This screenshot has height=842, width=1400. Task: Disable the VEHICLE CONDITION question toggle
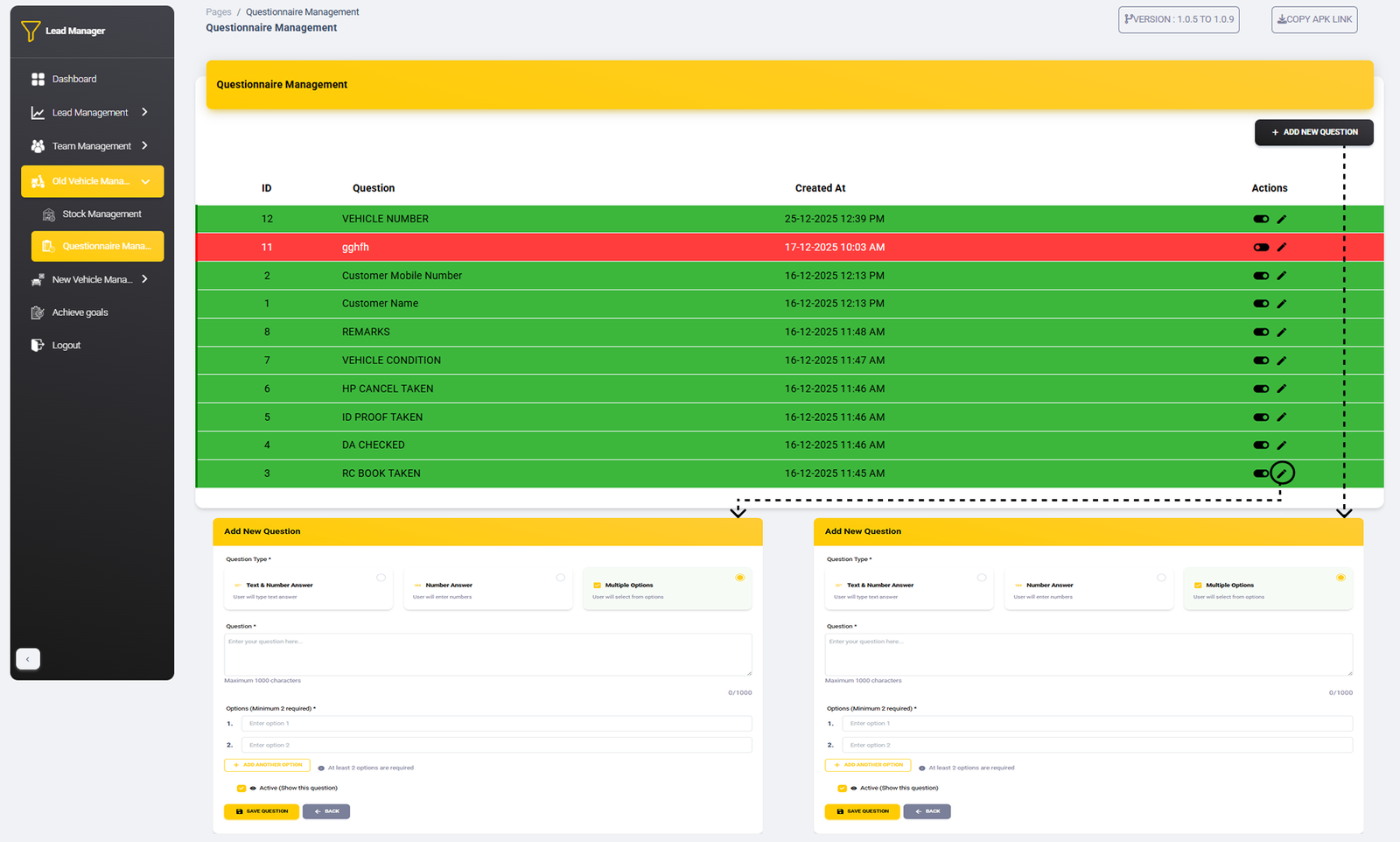1261,361
